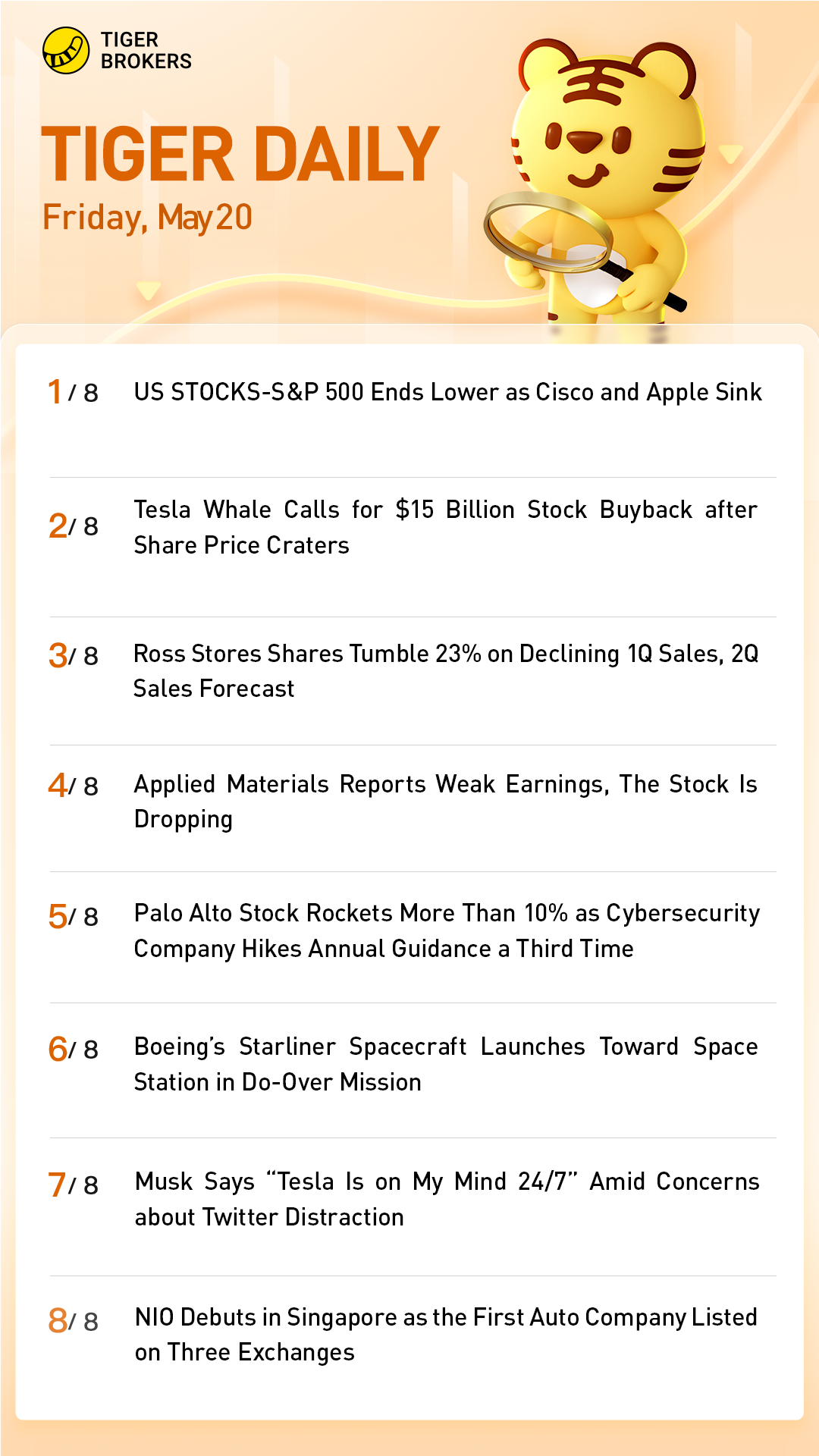Screen dimensions: 819x1456
Task: Open Boeing's Starliner Spacecraft Launches story
Action: click(x=445, y=1064)
